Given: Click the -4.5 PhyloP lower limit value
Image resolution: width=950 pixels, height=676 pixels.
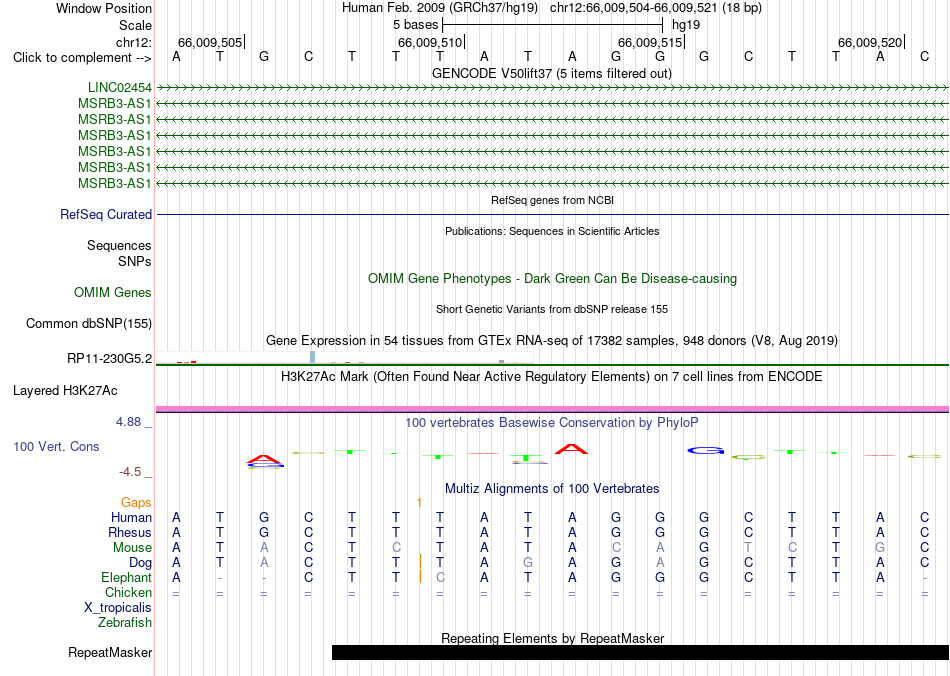Looking at the screenshot, I should [130, 472].
